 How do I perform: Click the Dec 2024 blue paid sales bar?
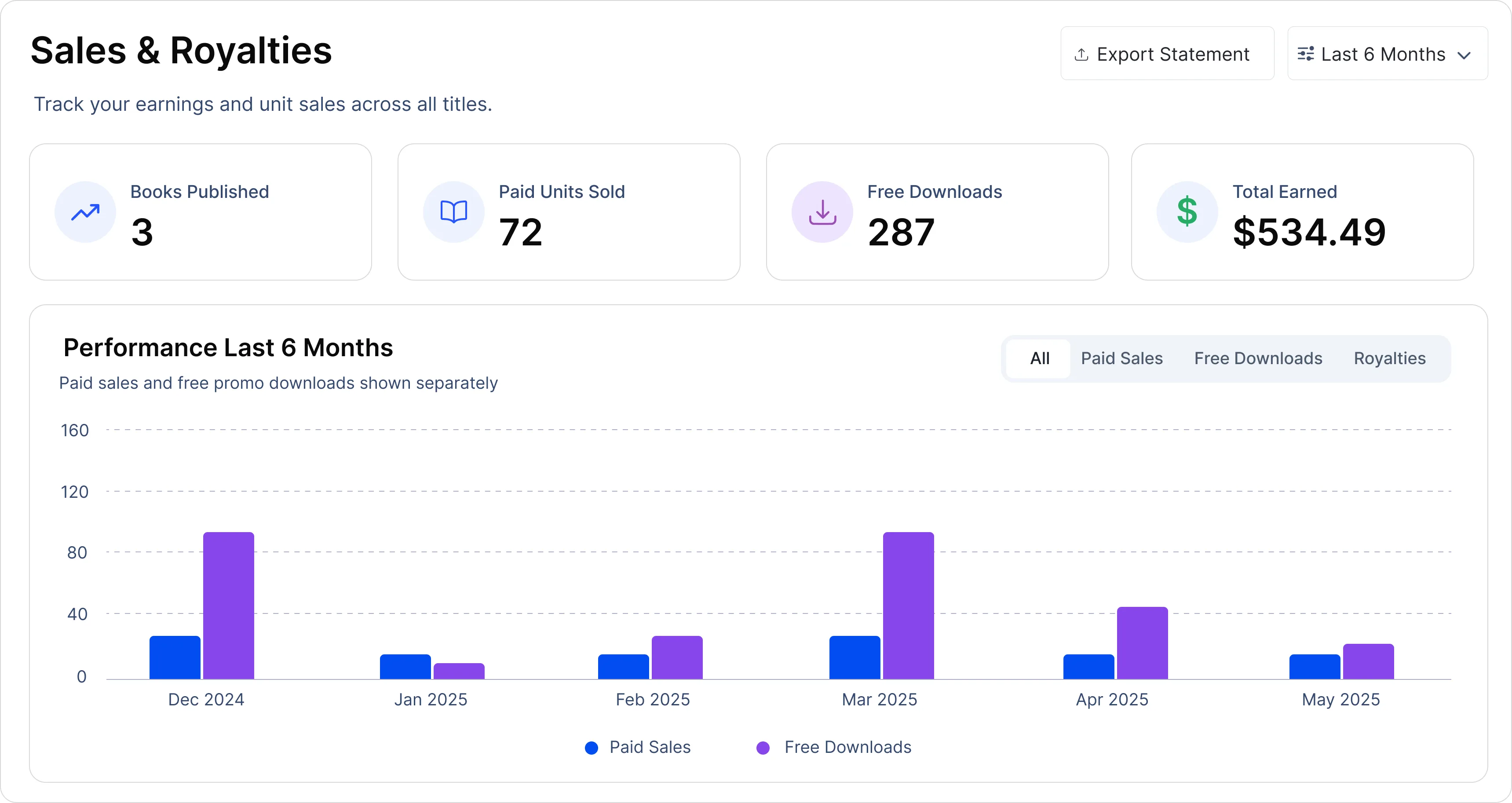pyautogui.click(x=175, y=657)
